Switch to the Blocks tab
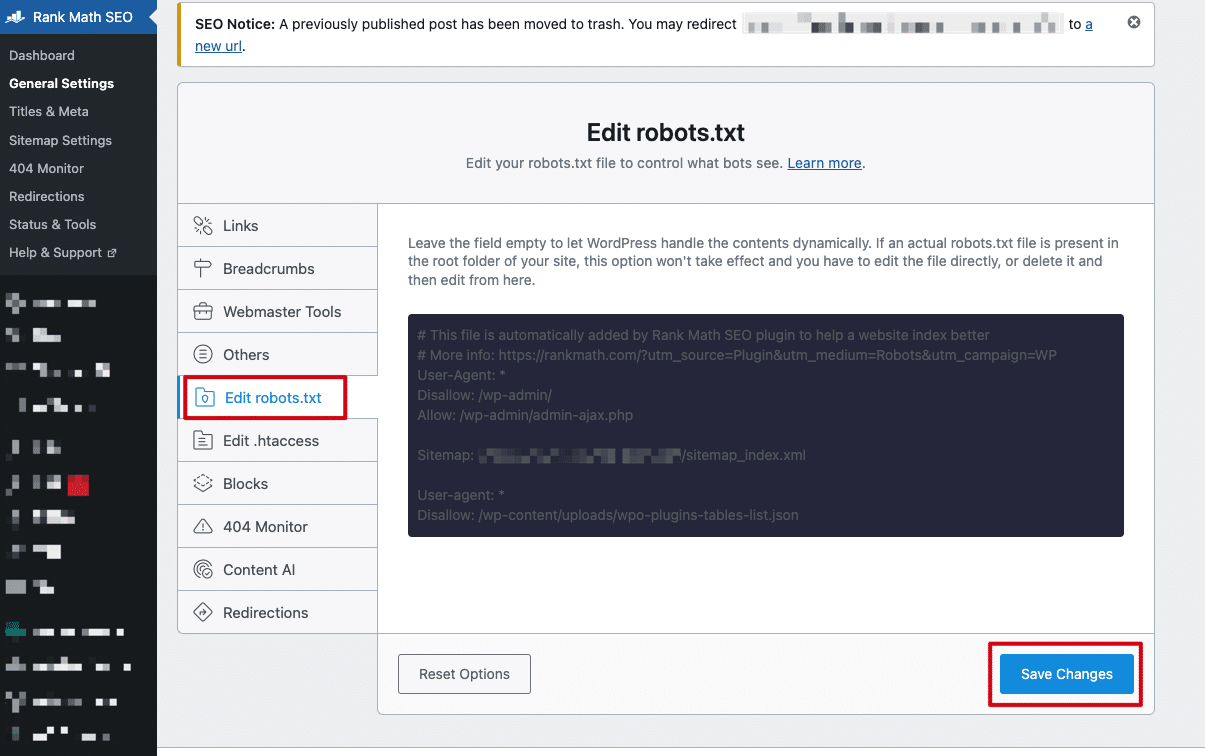Image resolution: width=1205 pixels, height=756 pixels. (278, 484)
